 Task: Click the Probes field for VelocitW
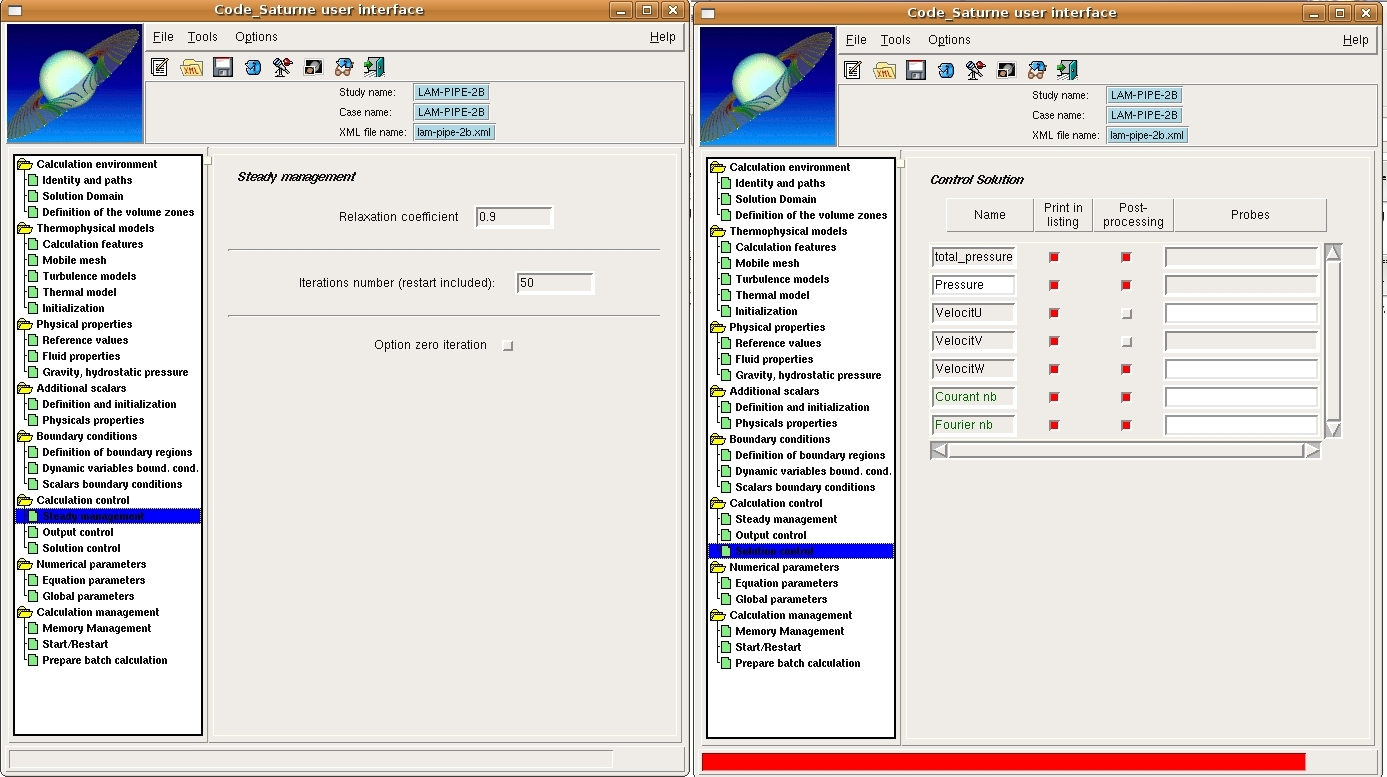click(x=1241, y=369)
